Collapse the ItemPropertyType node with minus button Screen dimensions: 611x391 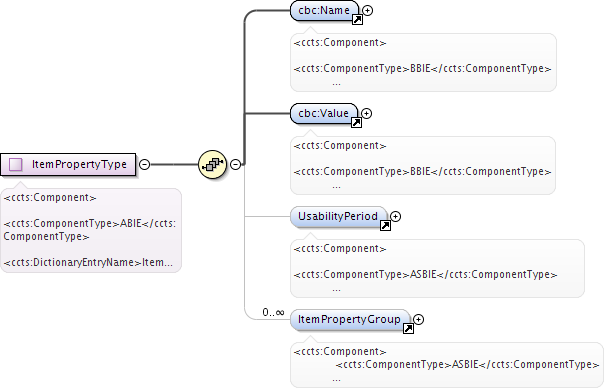pos(145,165)
